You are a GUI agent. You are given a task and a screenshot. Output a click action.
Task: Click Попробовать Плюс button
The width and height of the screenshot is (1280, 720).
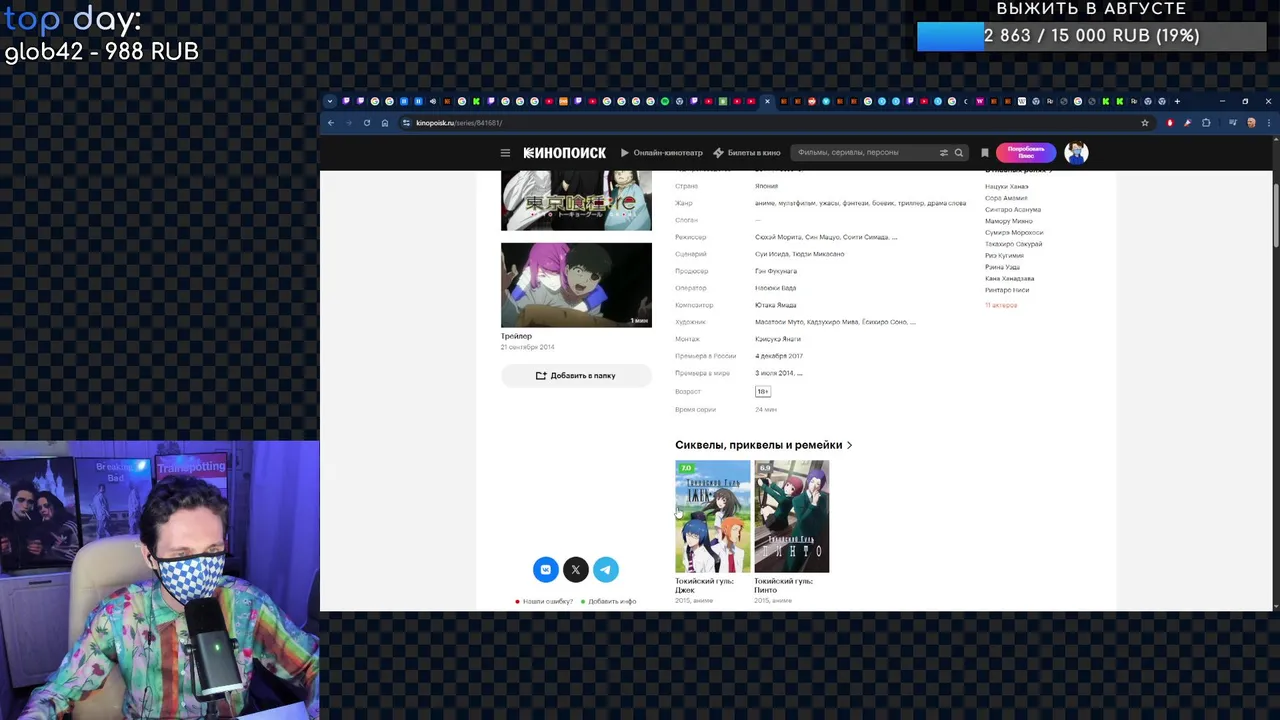click(x=1026, y=153)
